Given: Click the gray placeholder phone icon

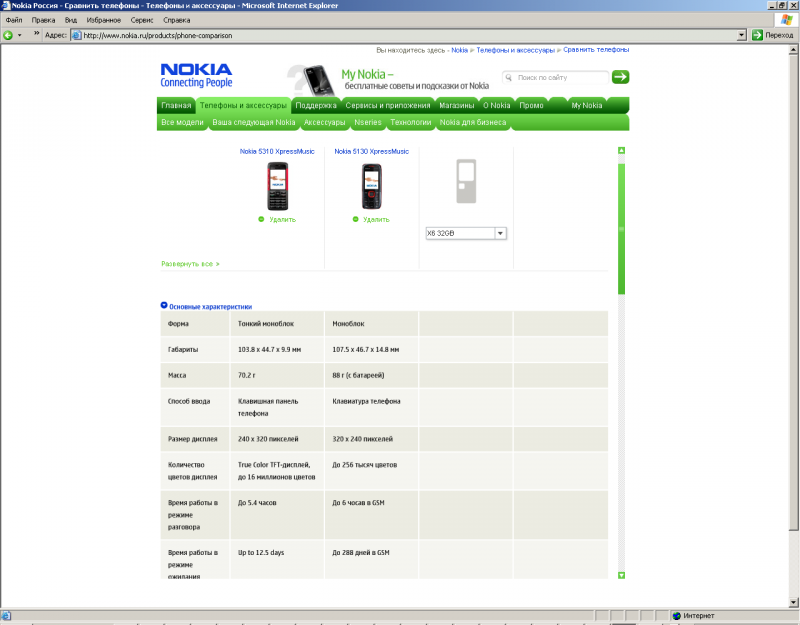Looking at the screenshot, I should point(466,185).
